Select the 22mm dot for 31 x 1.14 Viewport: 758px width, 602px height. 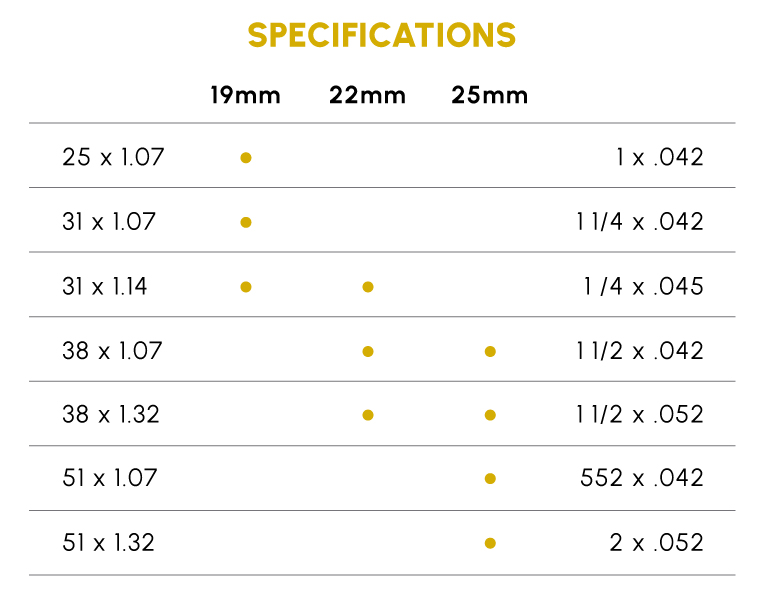[368, 287]
